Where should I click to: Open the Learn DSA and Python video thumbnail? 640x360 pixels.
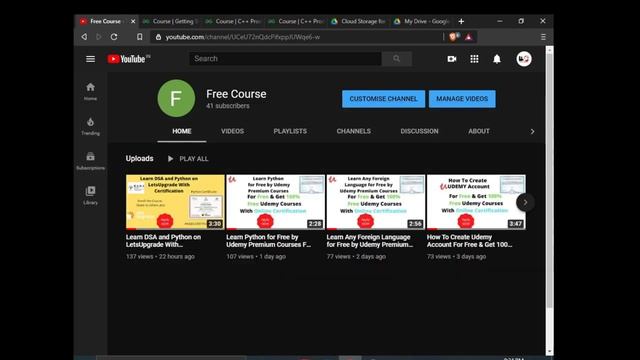175,202
